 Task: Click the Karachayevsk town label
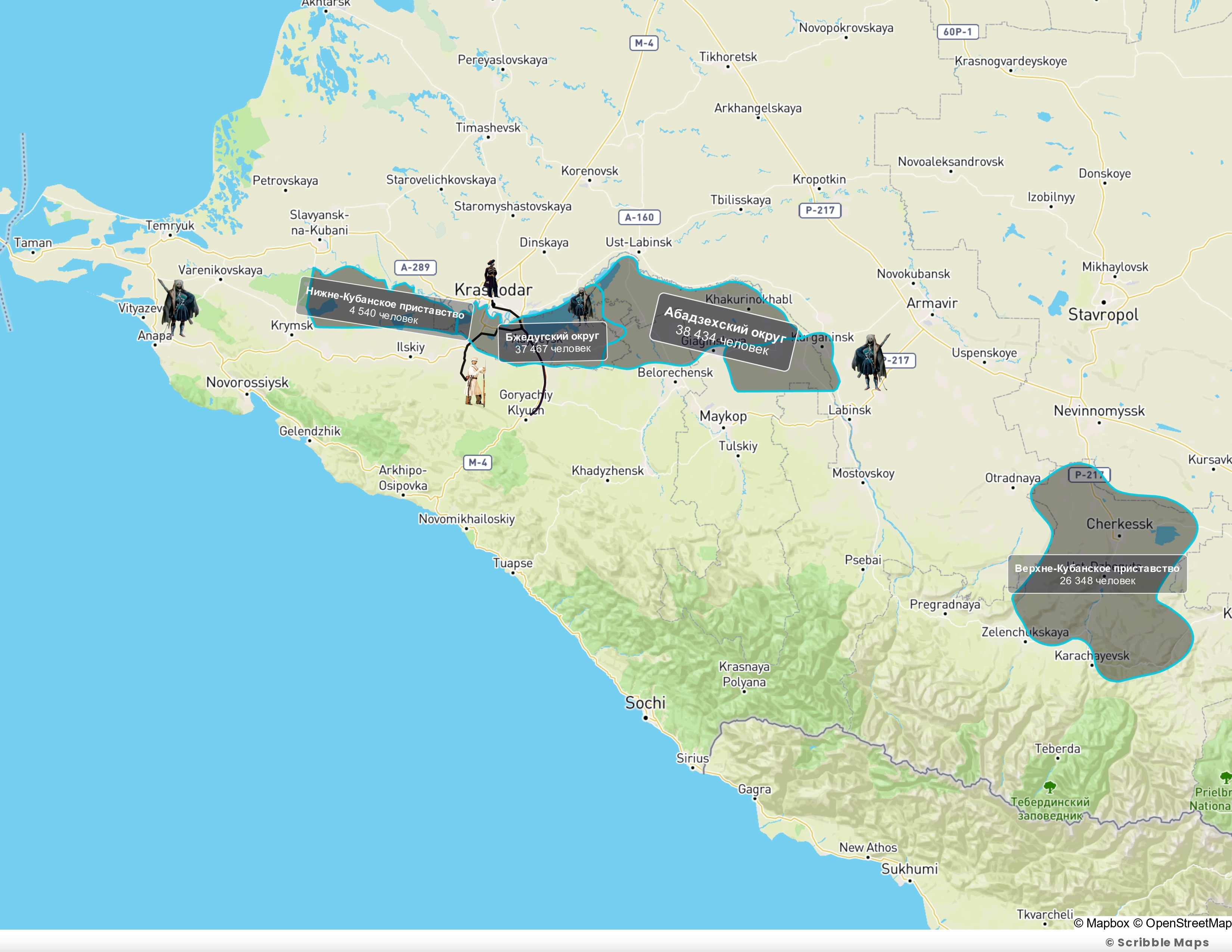tap(1092, 655)
